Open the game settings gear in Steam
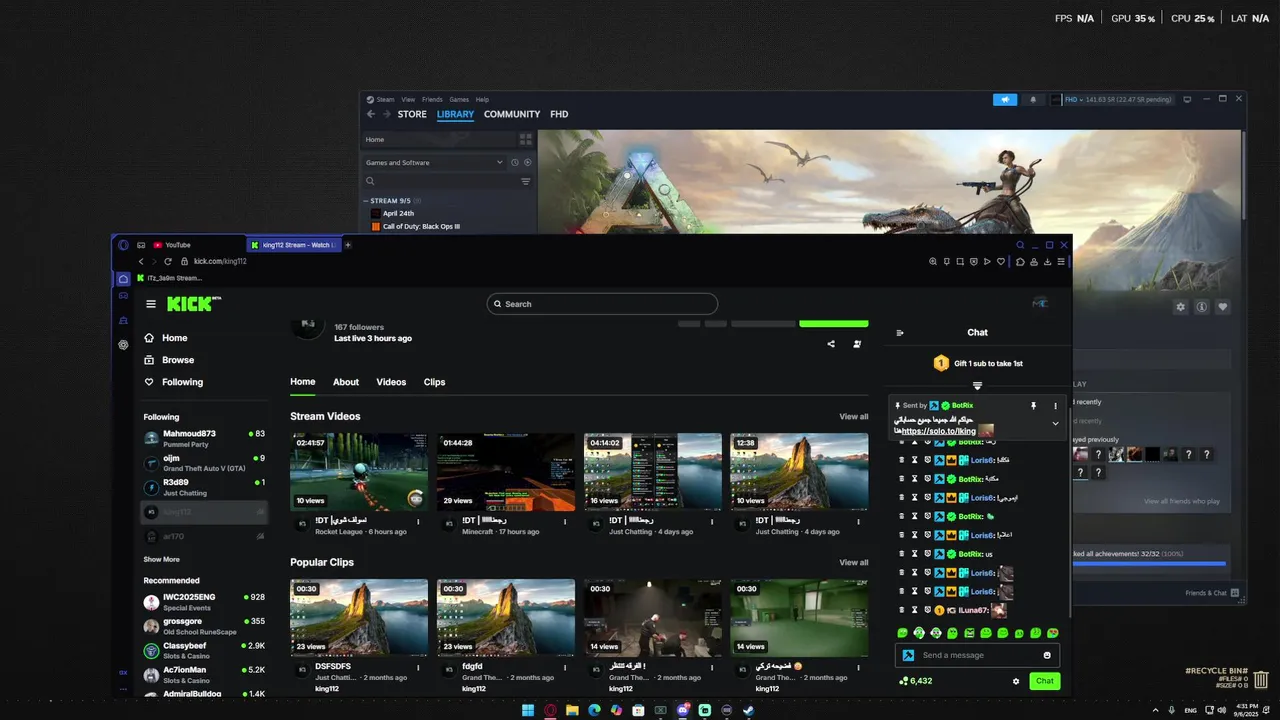The image size is (1280, 720). (x=1180, y=307)
